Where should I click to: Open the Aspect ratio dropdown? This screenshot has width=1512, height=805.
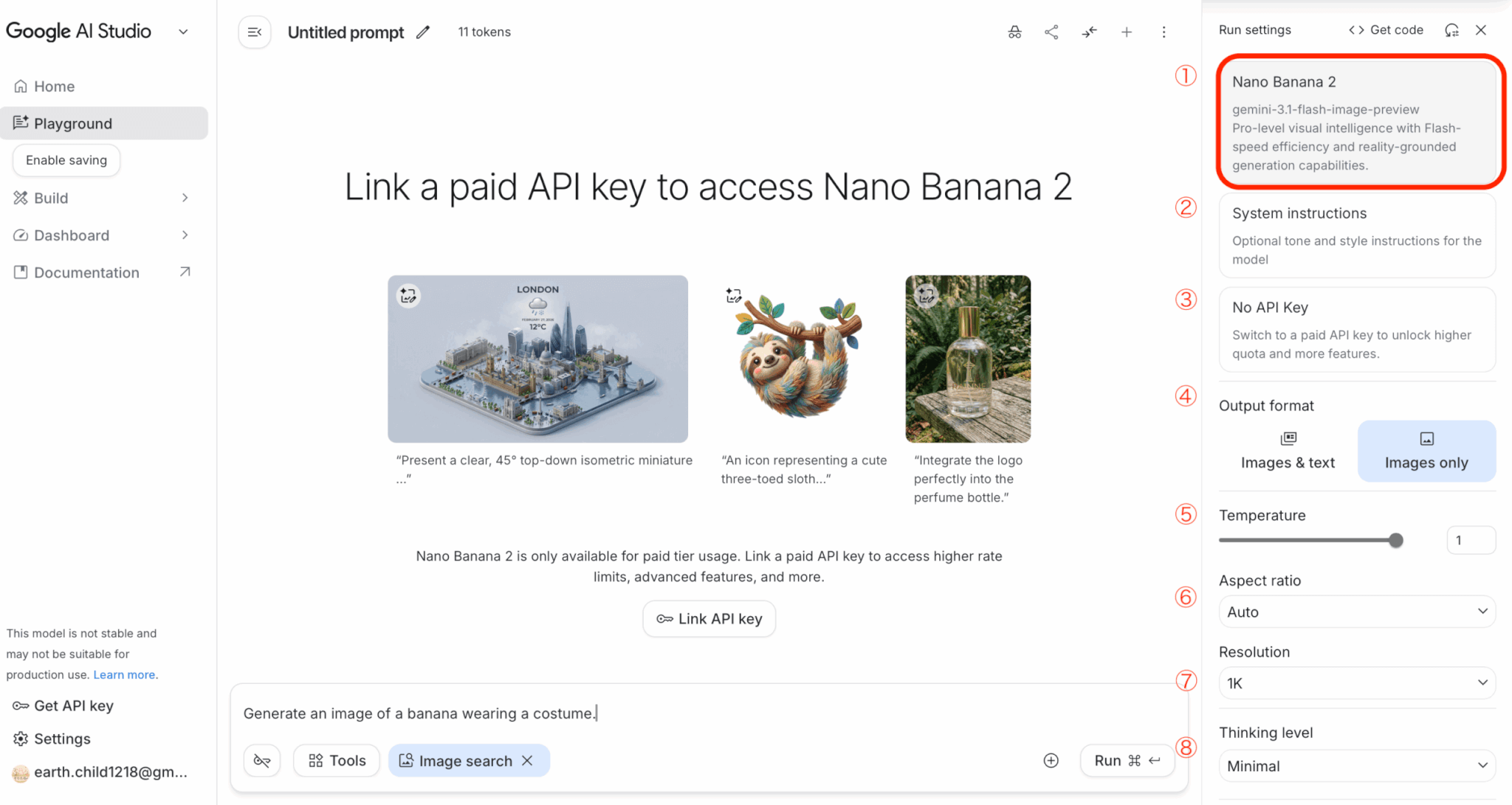coord(1357,612)
